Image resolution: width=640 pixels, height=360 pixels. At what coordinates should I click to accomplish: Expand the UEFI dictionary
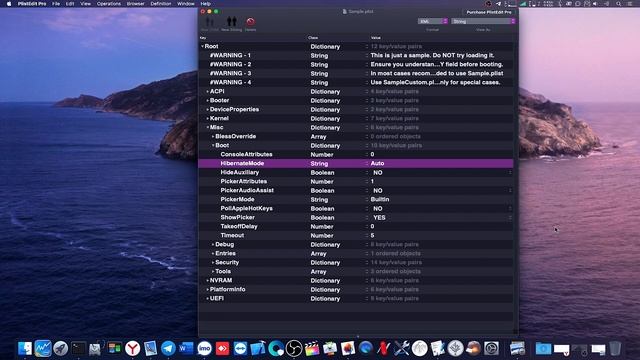point(207,298)
